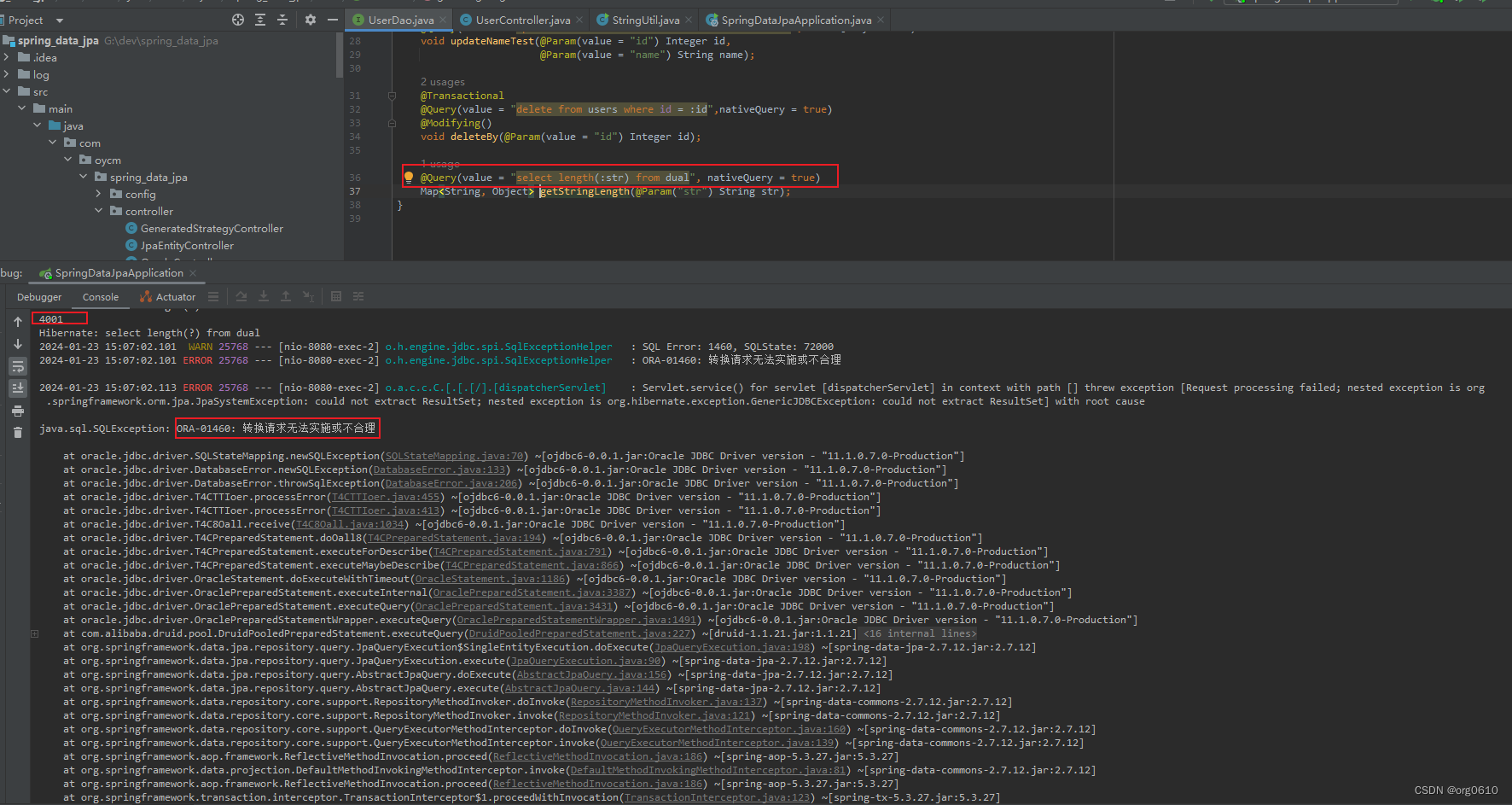The image size is (1512, 805).
Task: Click the locate file in project icon
Action: pyautogui.click(x=238, y=20)
